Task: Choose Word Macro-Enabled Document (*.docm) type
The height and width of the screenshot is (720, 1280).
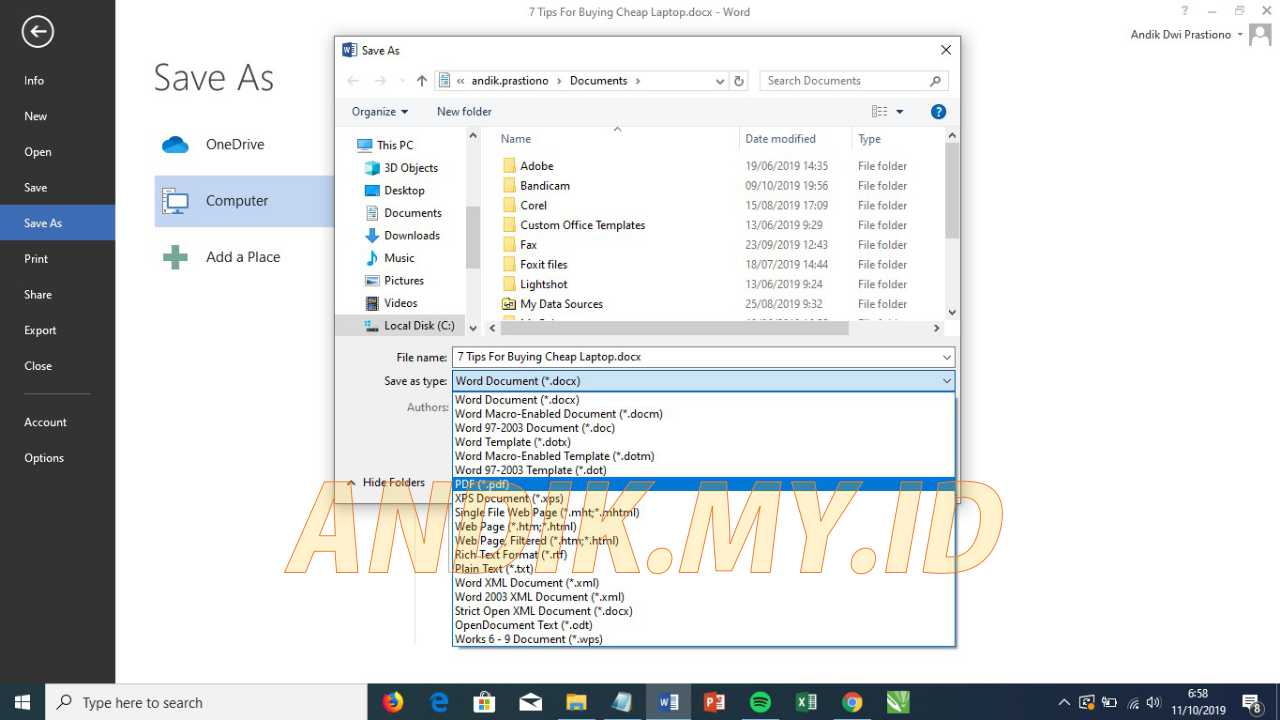Action: point(704,414)
